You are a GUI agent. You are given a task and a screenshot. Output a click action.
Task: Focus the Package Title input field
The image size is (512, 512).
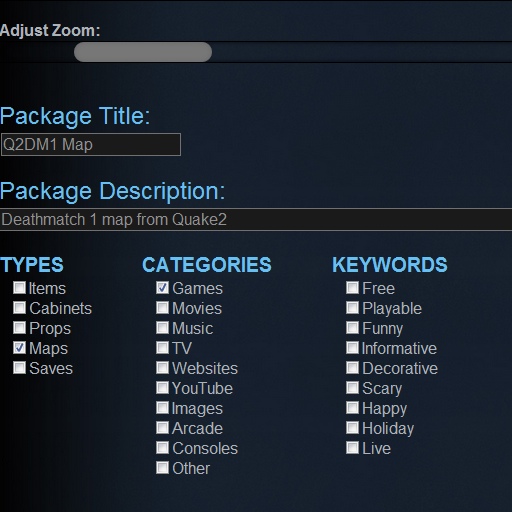pos(91,145)
